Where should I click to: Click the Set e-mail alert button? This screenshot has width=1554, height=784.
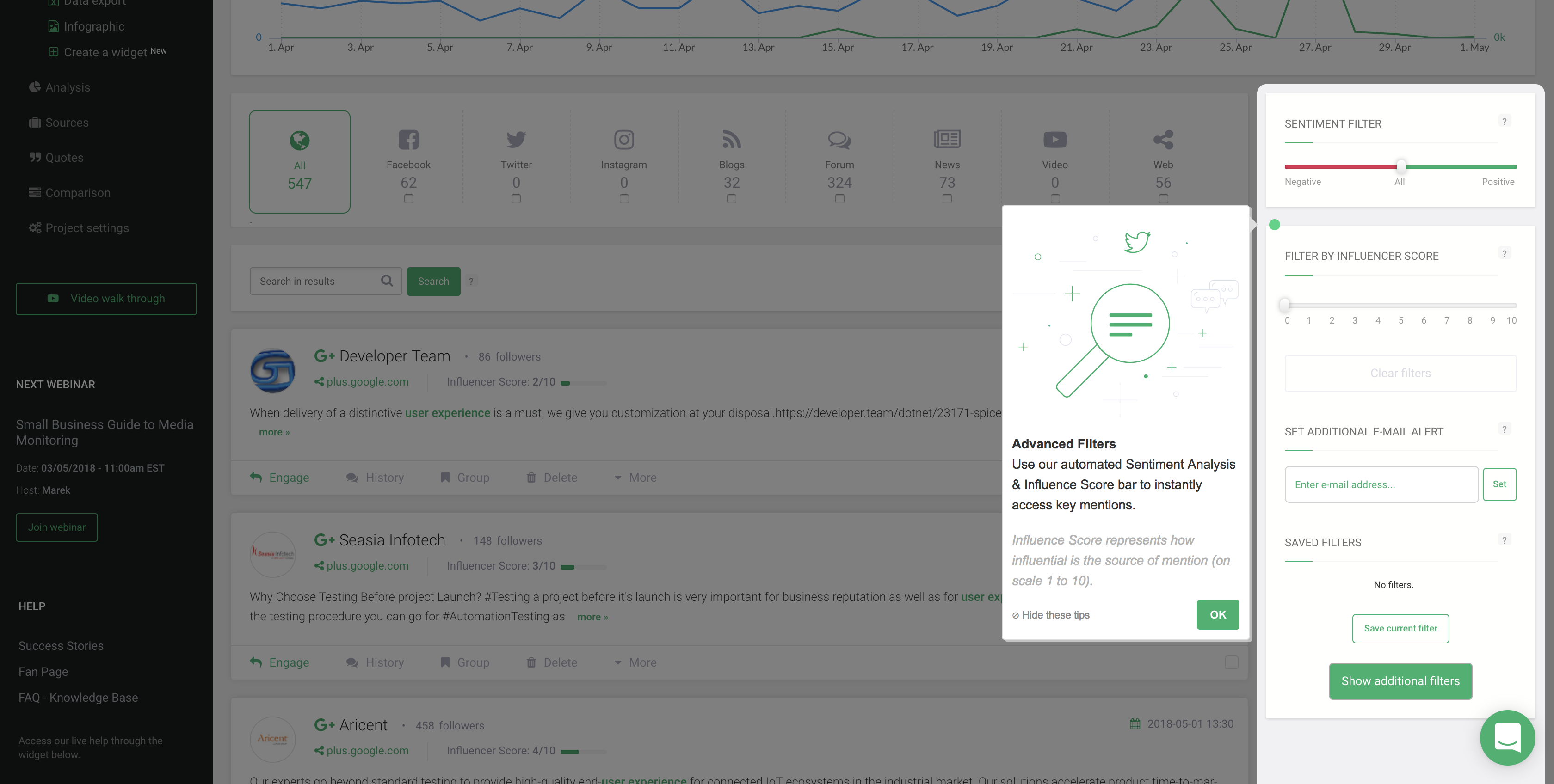1499,484
